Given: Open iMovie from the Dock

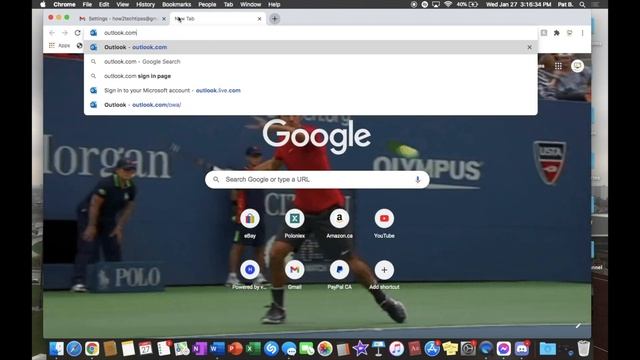Looking at the screenshot, I should pyautogui.click(x=360, y=349).
